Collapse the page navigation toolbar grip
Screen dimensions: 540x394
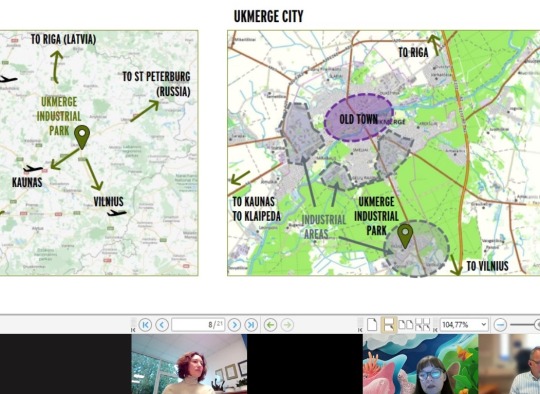(x=133, y=325)
